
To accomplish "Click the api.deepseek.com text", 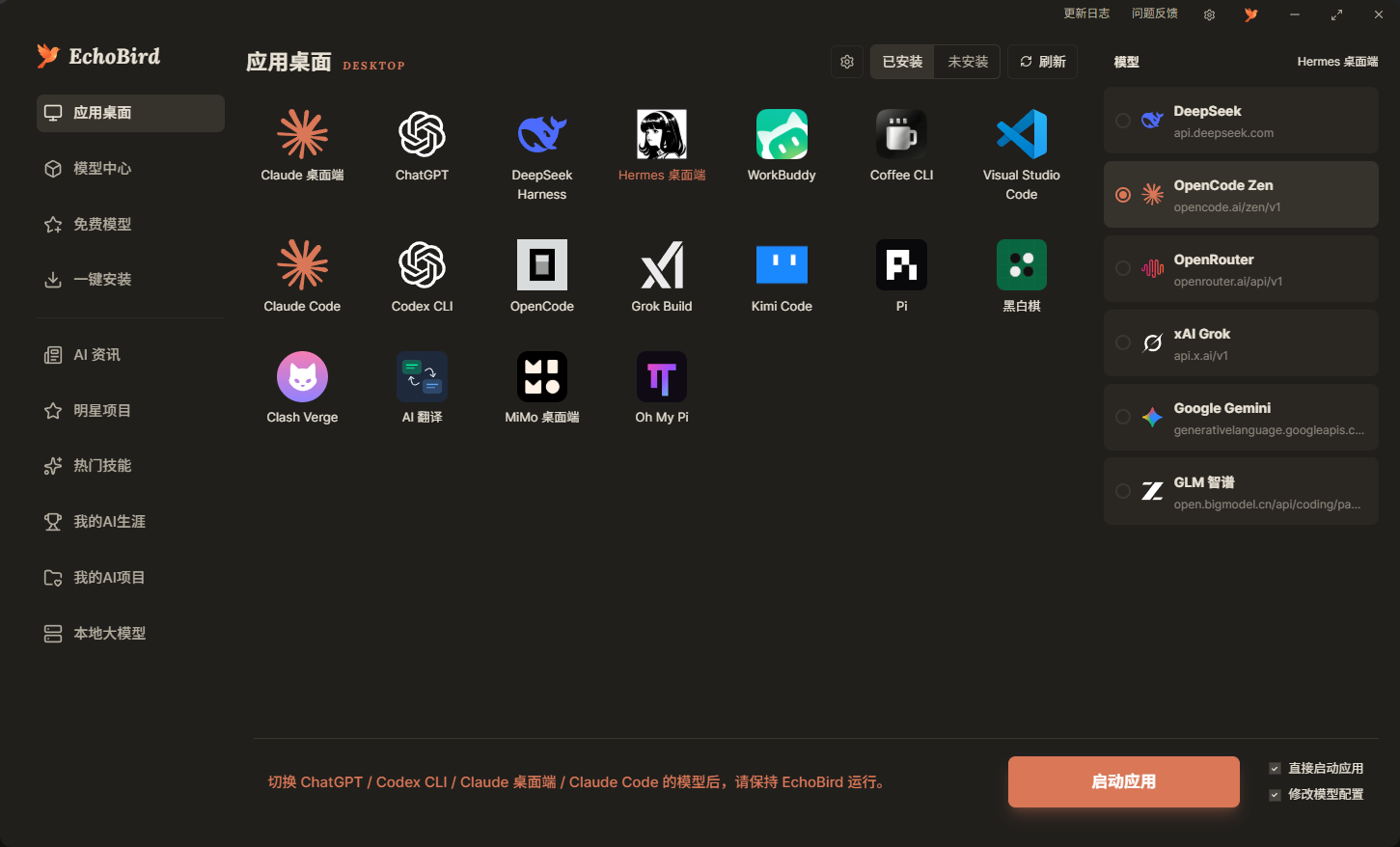I will pyautogui.click(x=1223, y=133).
